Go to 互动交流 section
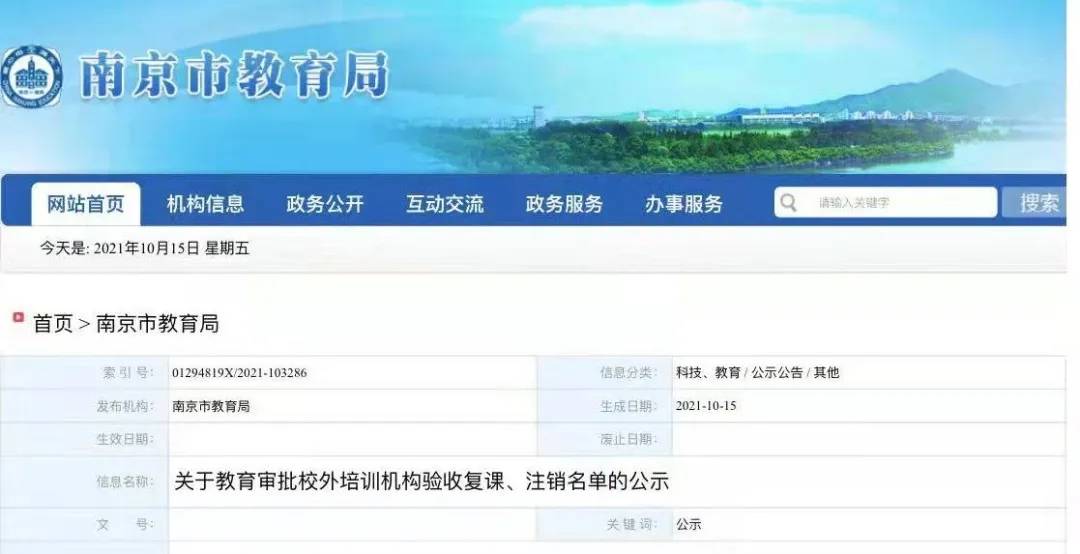 pyautogui.click(x=445, y=204)
